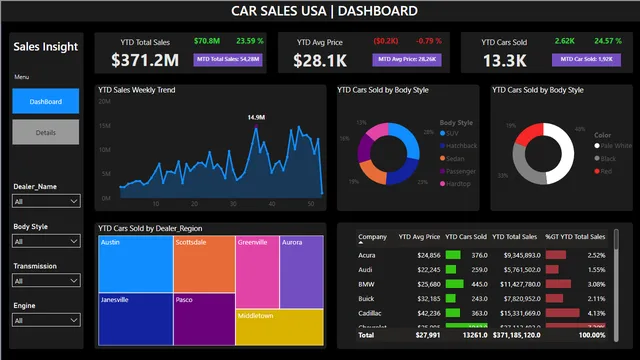
Task: Click the Black color legend marker
Action: click(597, 158)
